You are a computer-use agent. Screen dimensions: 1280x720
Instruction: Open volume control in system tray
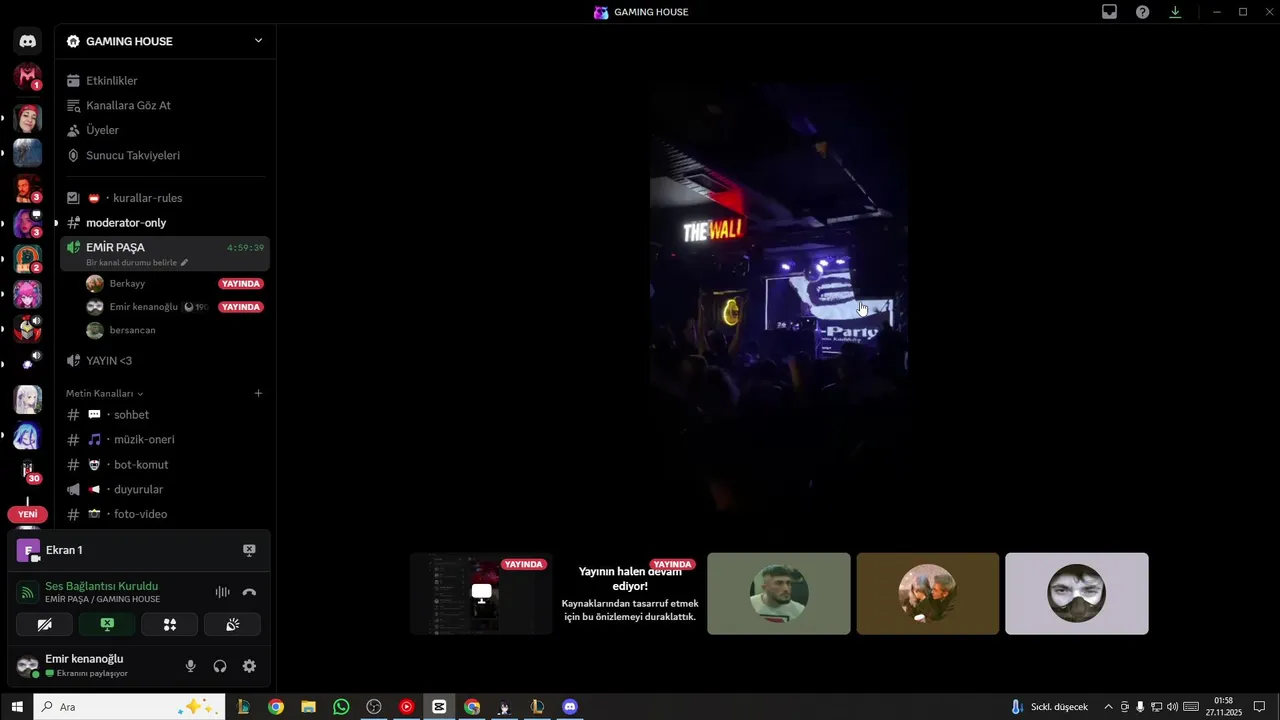(x=1172, y=707)
